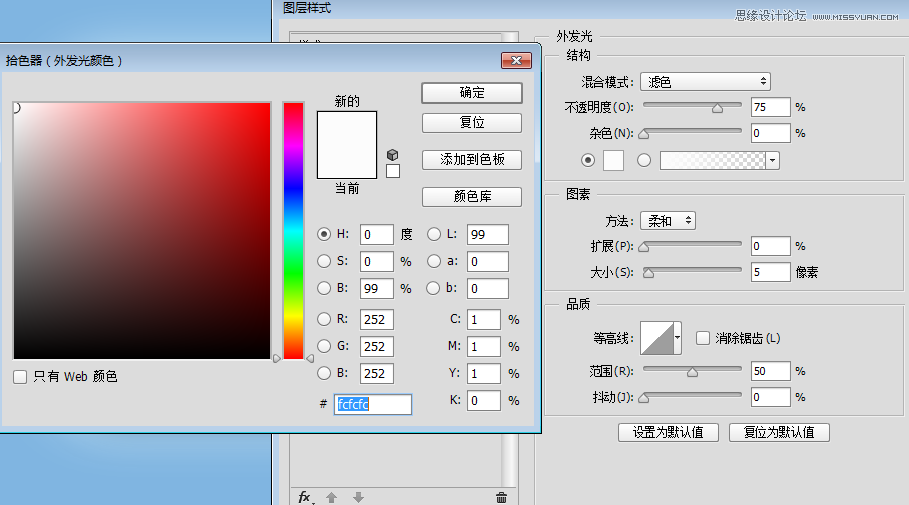Click the G green value field

(376, 346)
